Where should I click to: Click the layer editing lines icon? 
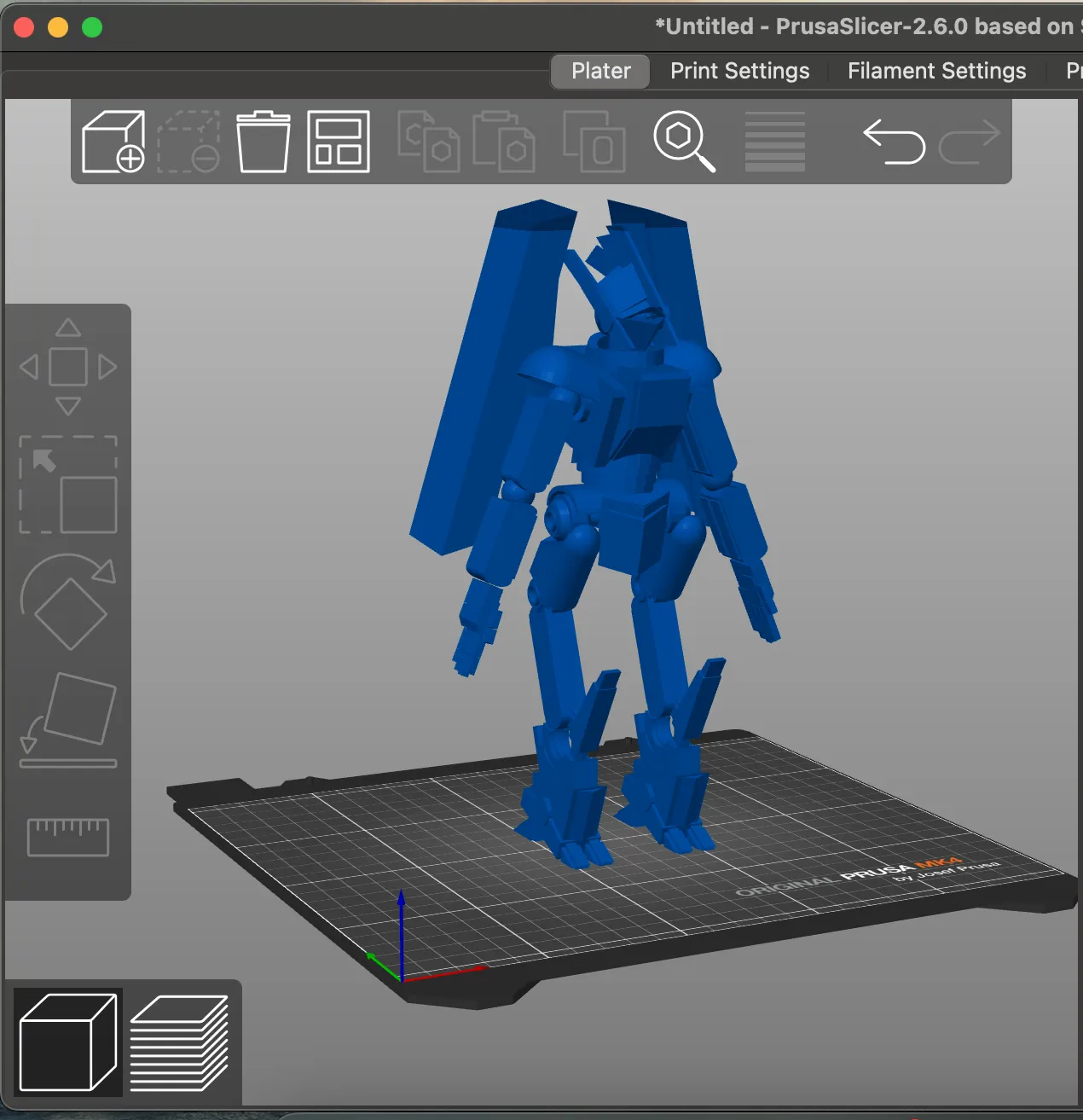(775, 142)
